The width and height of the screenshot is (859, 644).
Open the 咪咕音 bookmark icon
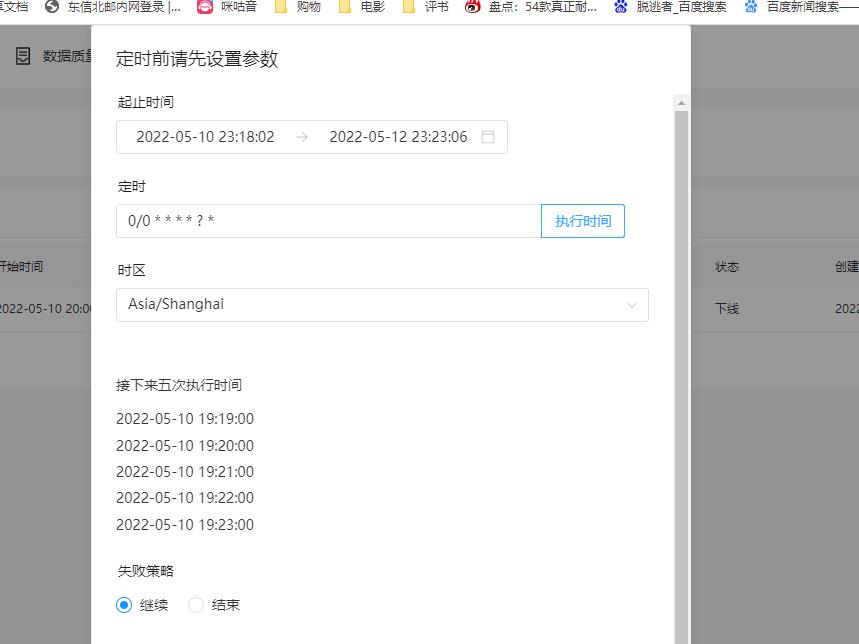point(205,7)
